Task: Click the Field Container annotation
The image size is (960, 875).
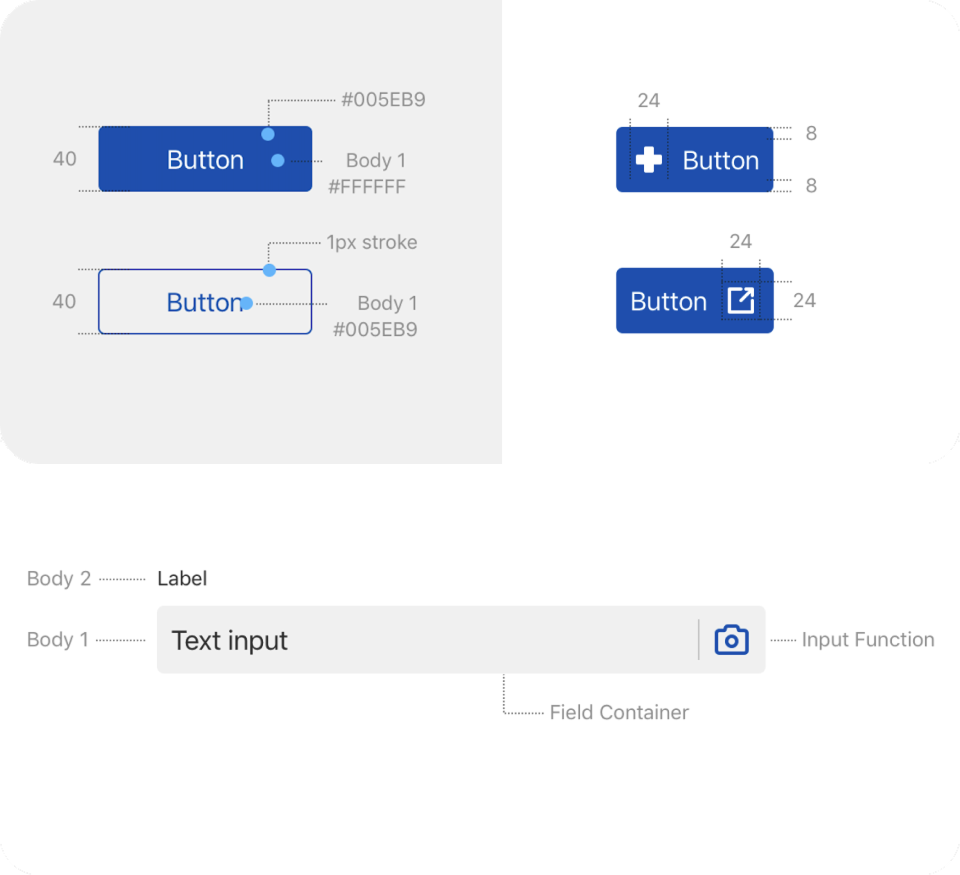Action: (618, 712)
